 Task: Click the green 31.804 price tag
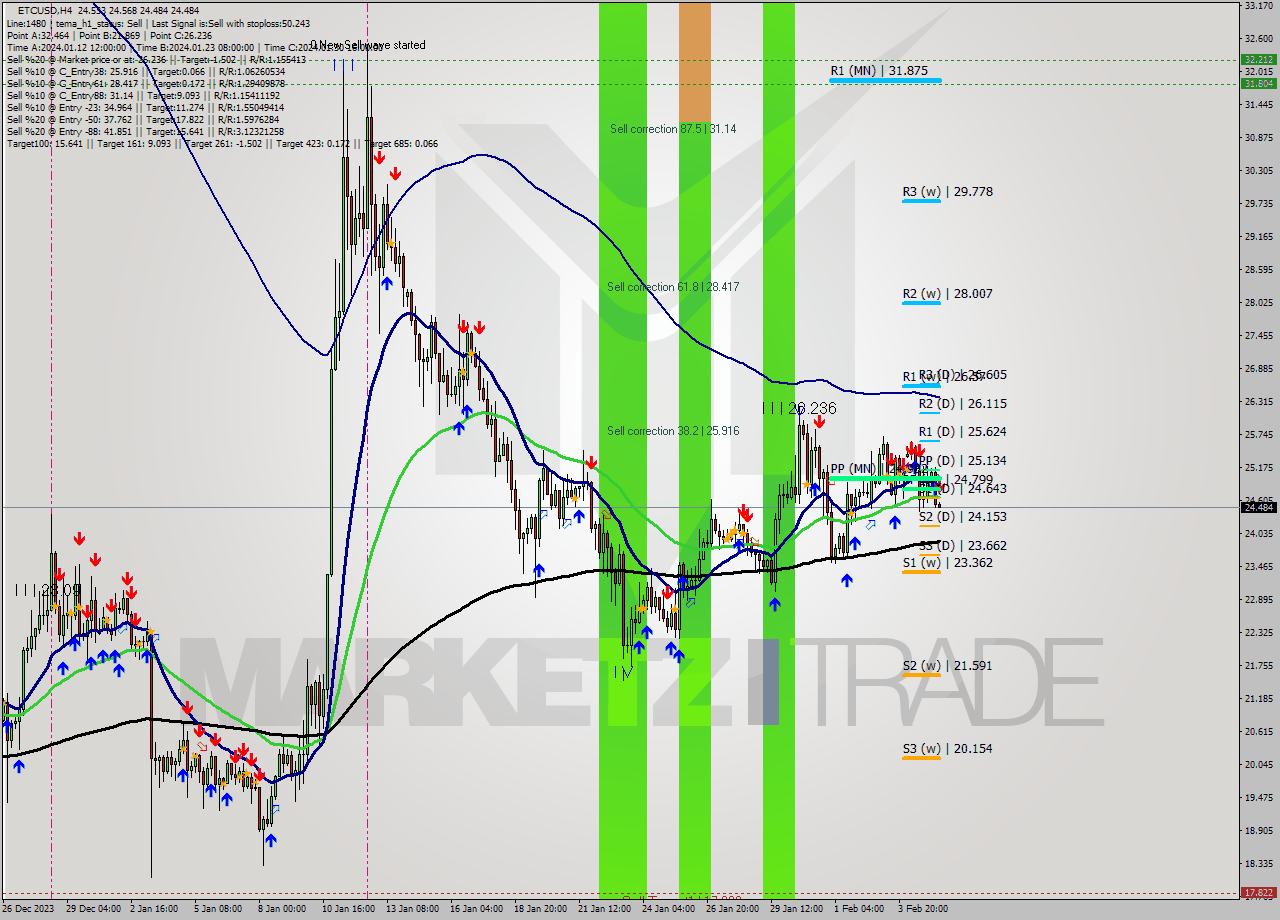tap(1258, 83)
